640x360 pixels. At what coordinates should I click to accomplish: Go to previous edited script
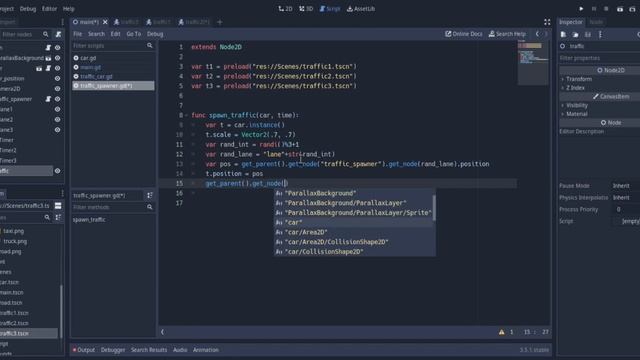point(537,34)
